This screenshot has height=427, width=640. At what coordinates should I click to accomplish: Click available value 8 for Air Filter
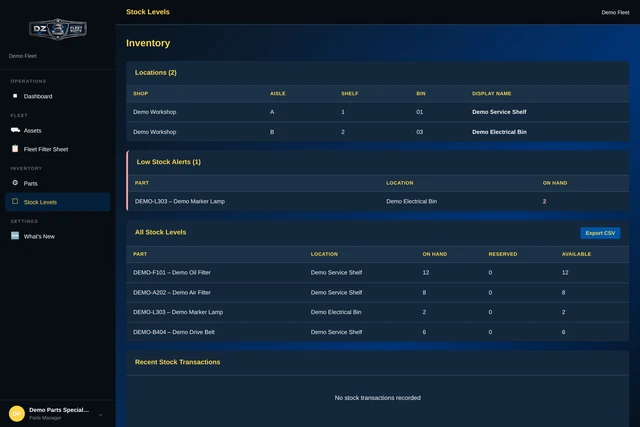[563, 292]
